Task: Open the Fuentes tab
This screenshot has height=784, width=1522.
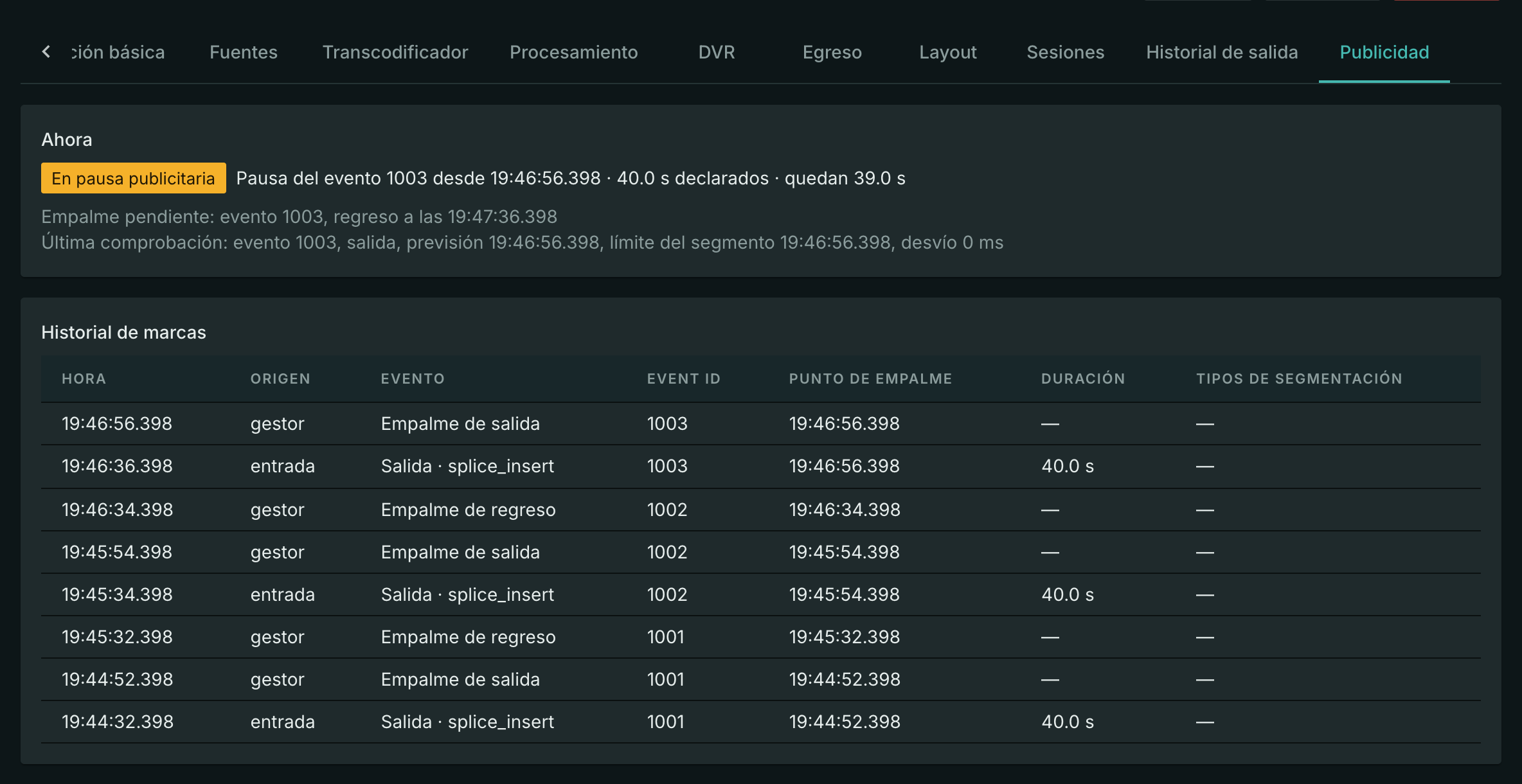Action: 244,52
